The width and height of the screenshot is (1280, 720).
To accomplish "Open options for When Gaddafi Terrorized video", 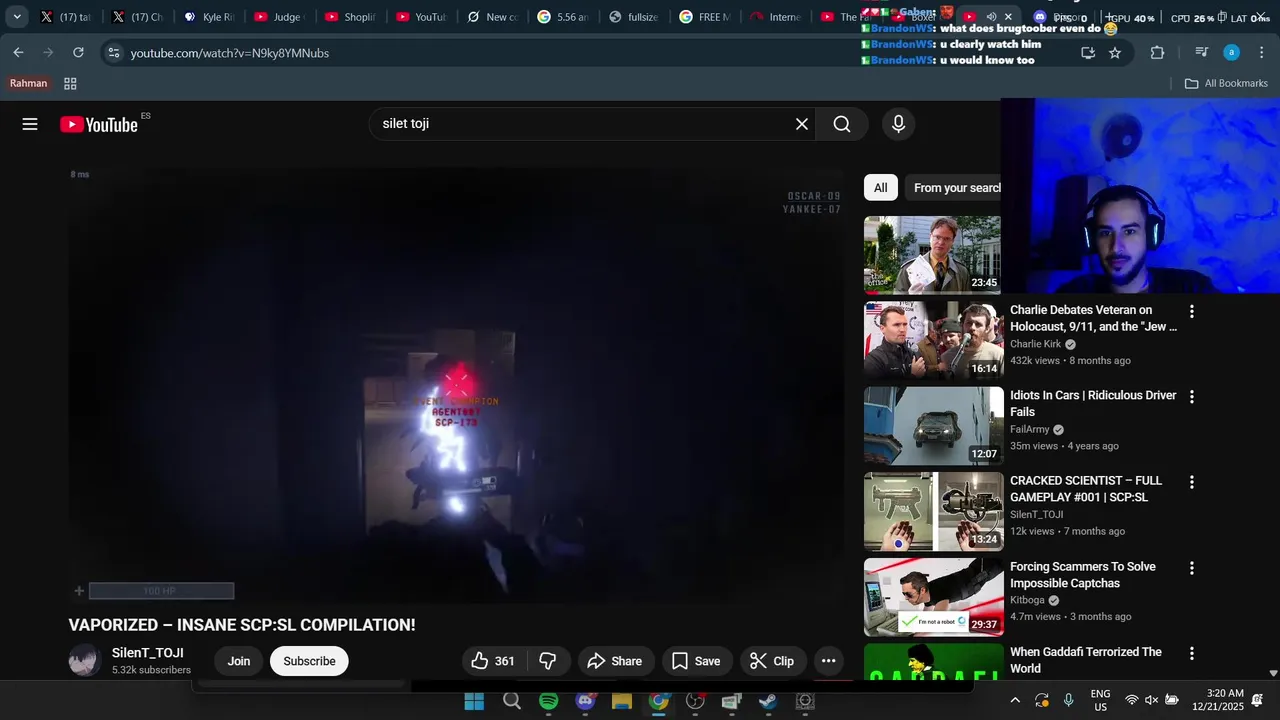I will [1191, 653].
